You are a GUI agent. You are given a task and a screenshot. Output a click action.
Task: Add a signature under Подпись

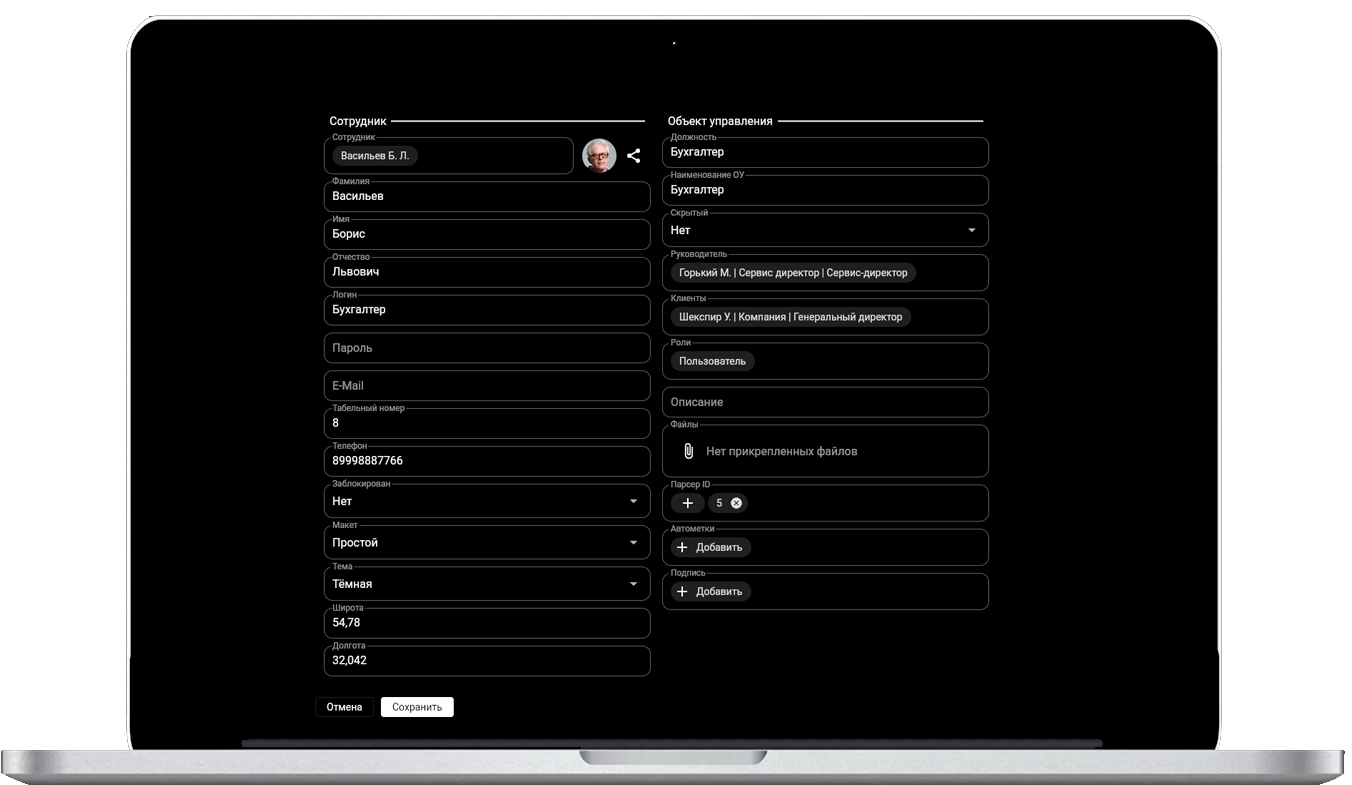point(710,591)
